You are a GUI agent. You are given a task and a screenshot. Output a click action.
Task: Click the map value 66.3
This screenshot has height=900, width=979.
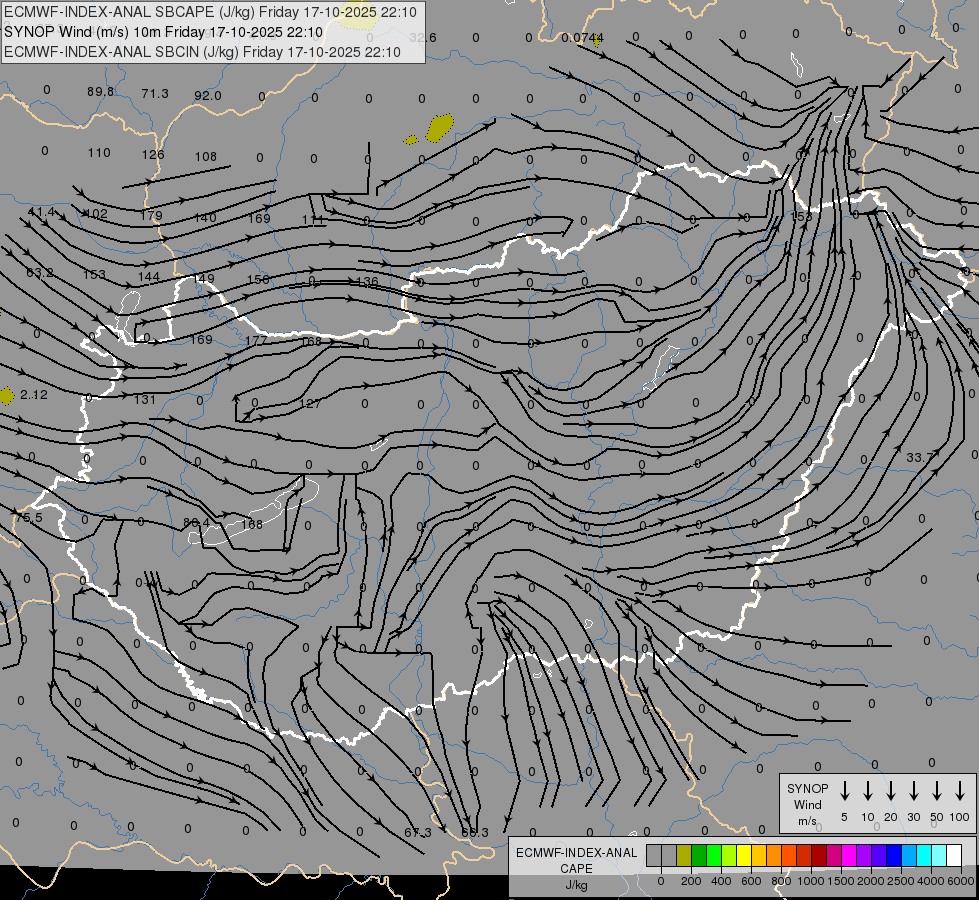point(475,833)
